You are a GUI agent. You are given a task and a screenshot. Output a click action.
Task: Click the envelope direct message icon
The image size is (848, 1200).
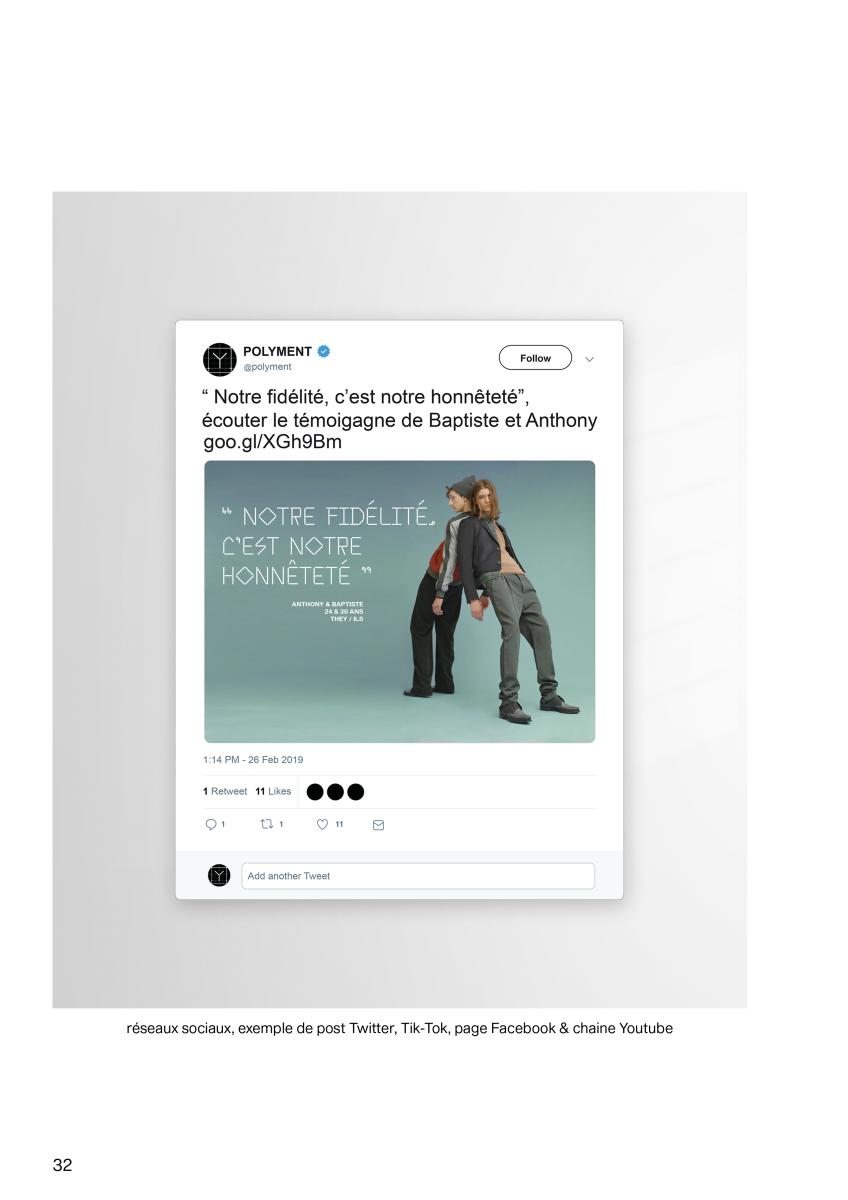click(x=378, y=825)
